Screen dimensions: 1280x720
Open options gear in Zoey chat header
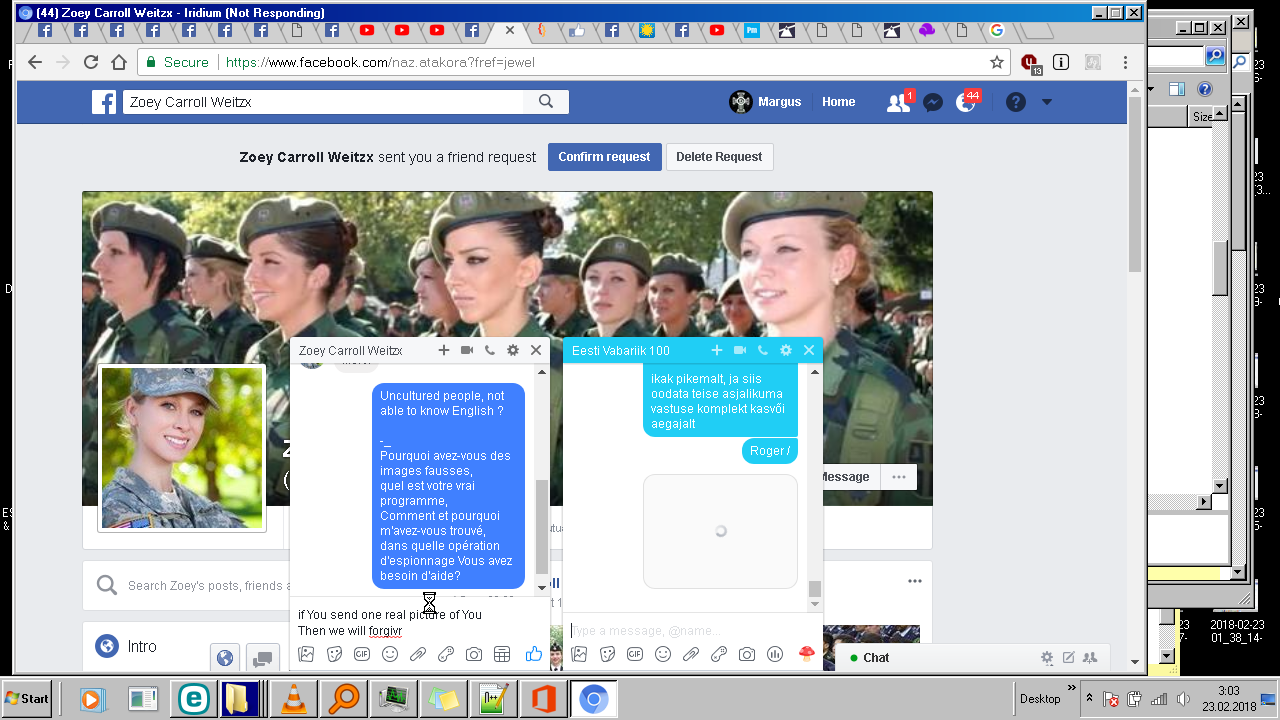[513, 350]
